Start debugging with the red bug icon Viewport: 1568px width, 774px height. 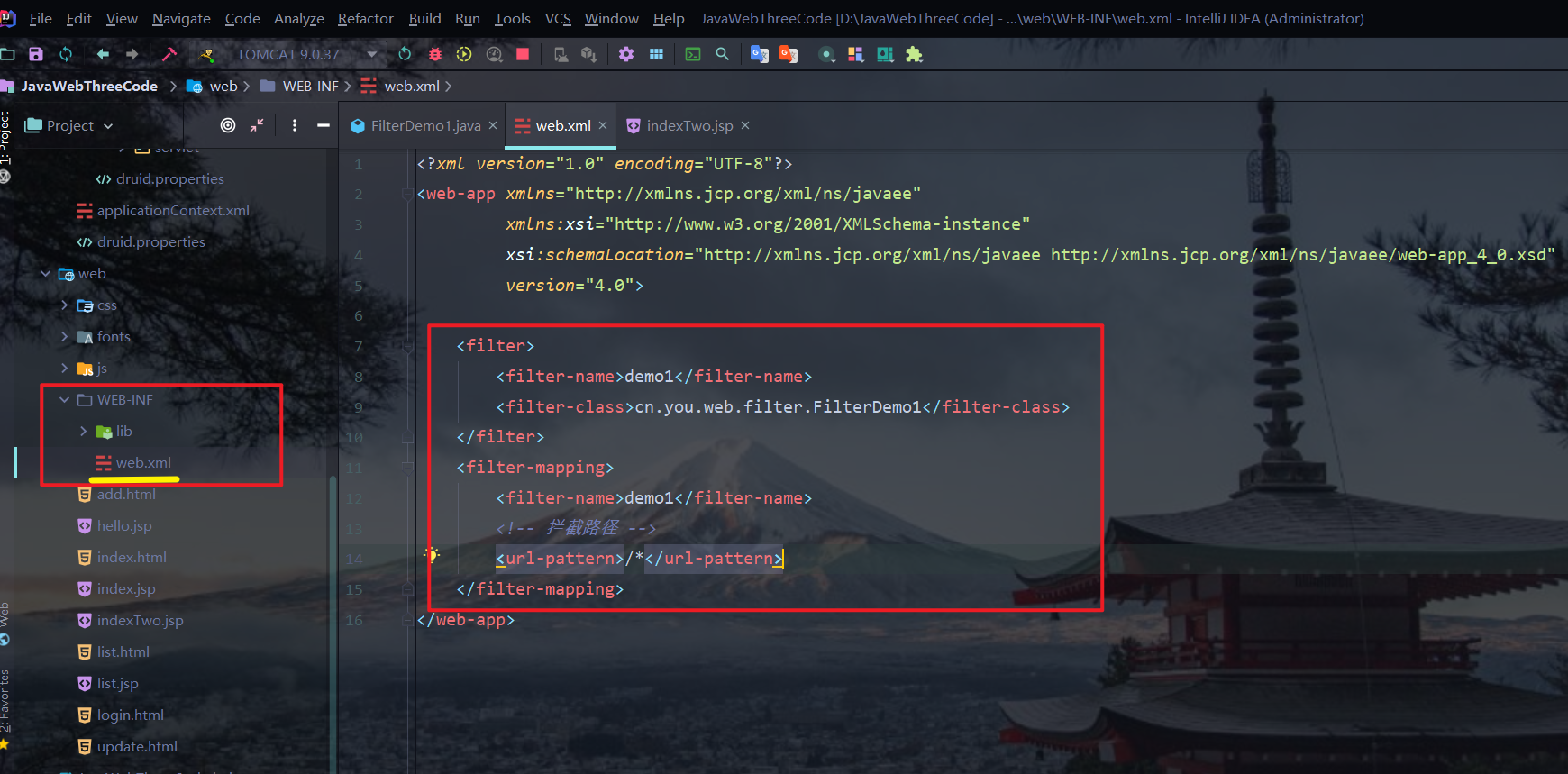434,54
